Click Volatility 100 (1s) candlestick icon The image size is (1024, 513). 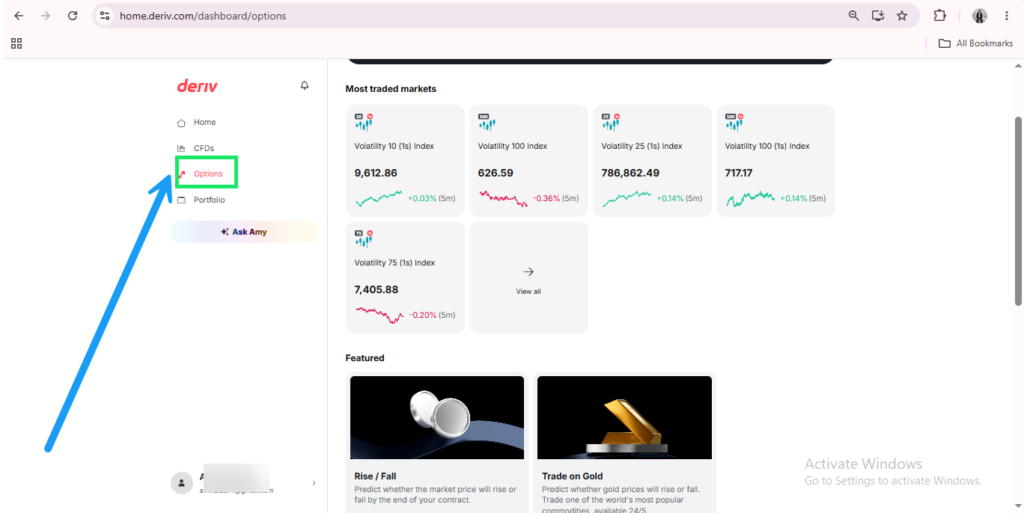(x=733, y=122)
